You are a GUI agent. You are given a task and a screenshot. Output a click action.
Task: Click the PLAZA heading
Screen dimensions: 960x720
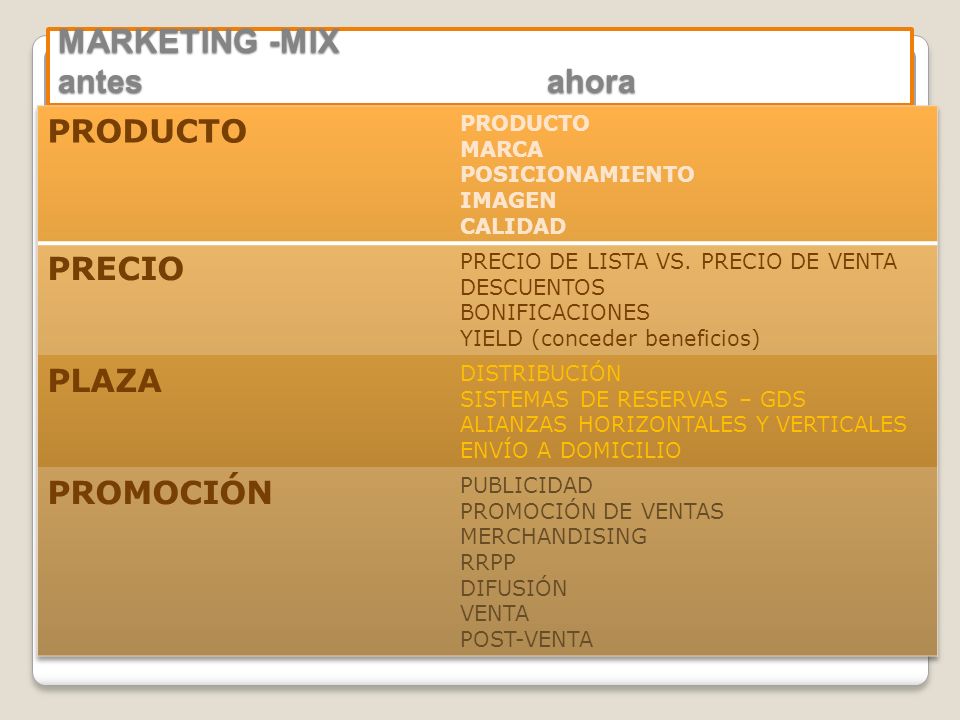[105, 380]
